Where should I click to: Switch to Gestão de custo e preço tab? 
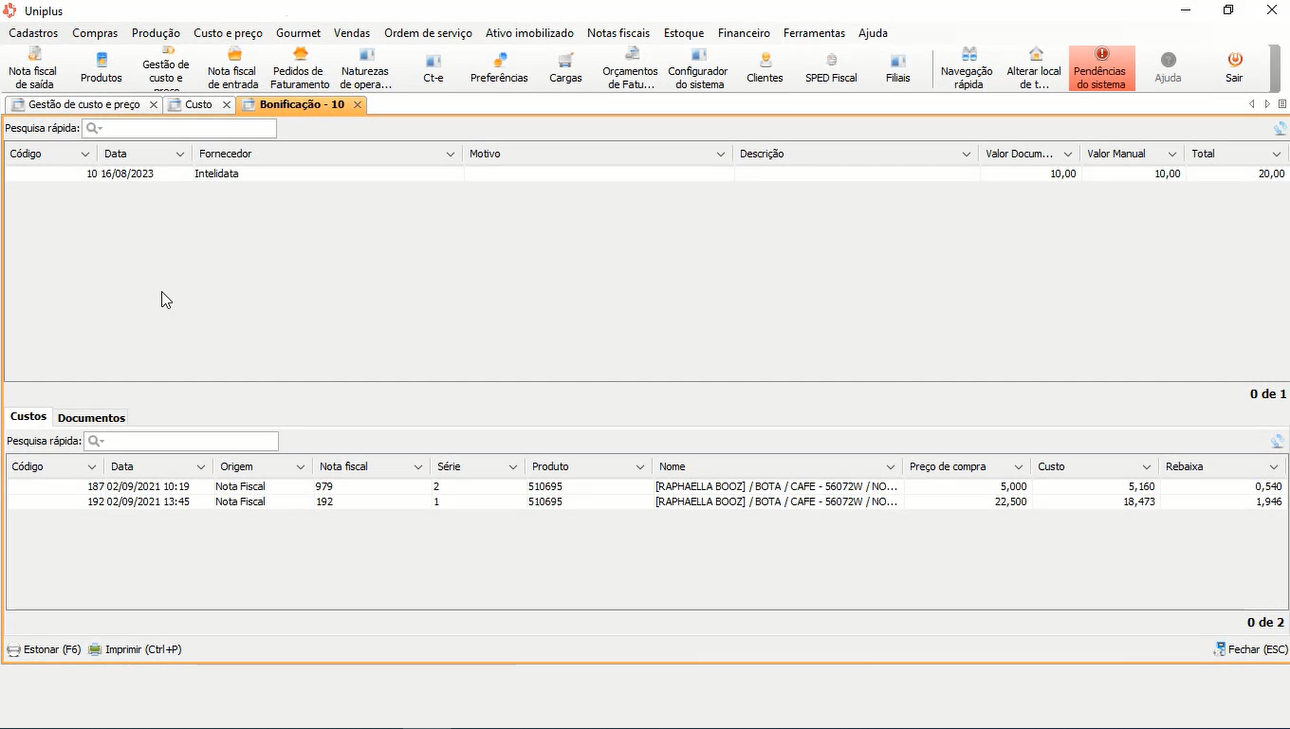tap(84, 104)
